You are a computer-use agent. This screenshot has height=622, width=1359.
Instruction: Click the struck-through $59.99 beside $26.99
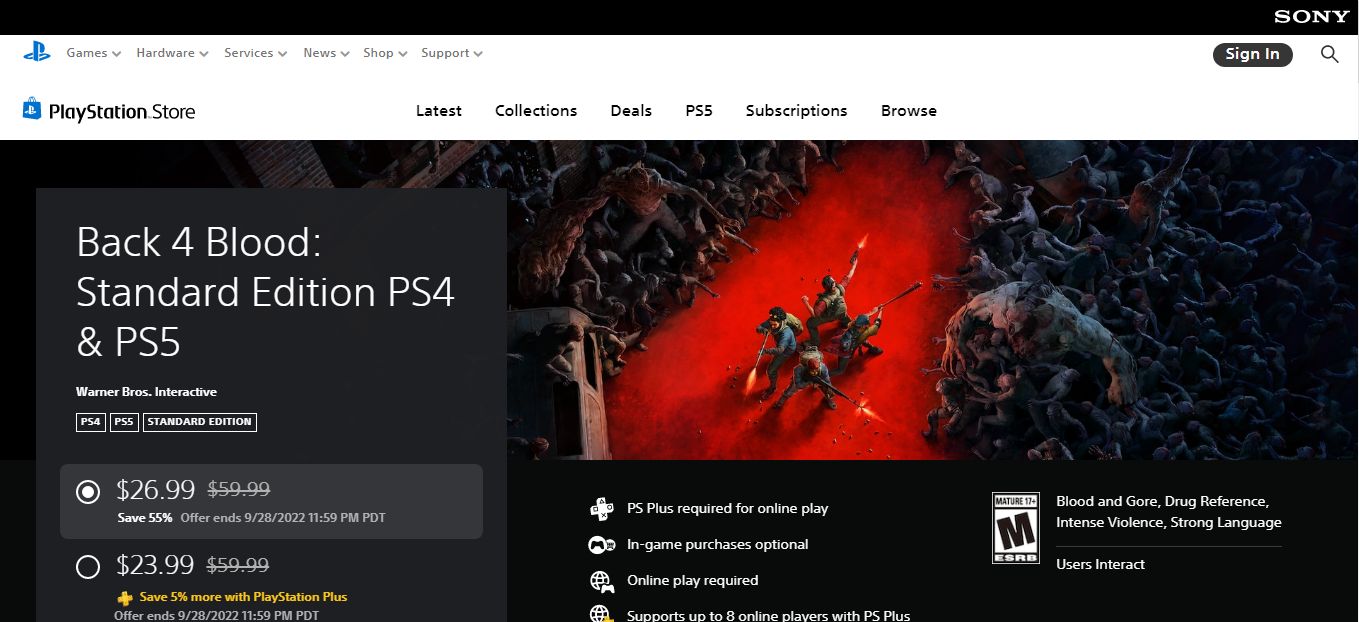point(239,489)
